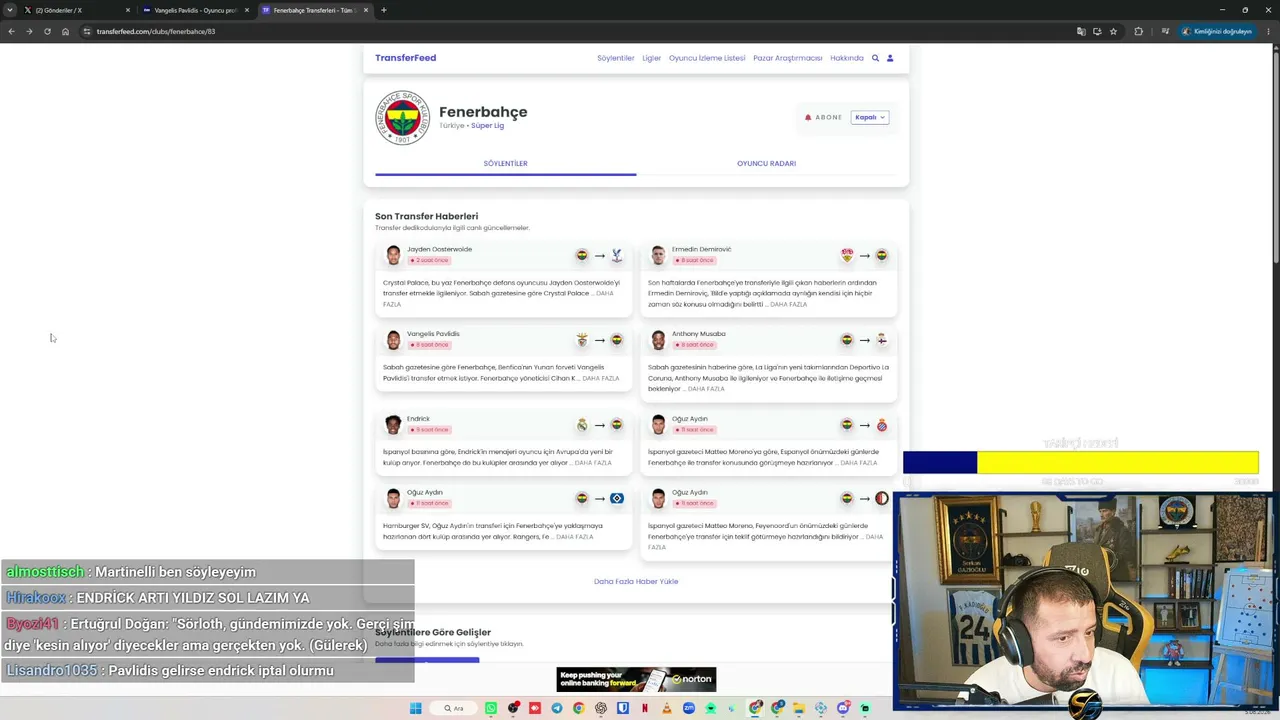Screen dimensions: 1280x720
Task: Open Telegram from the taskbar
Action: 557,708
